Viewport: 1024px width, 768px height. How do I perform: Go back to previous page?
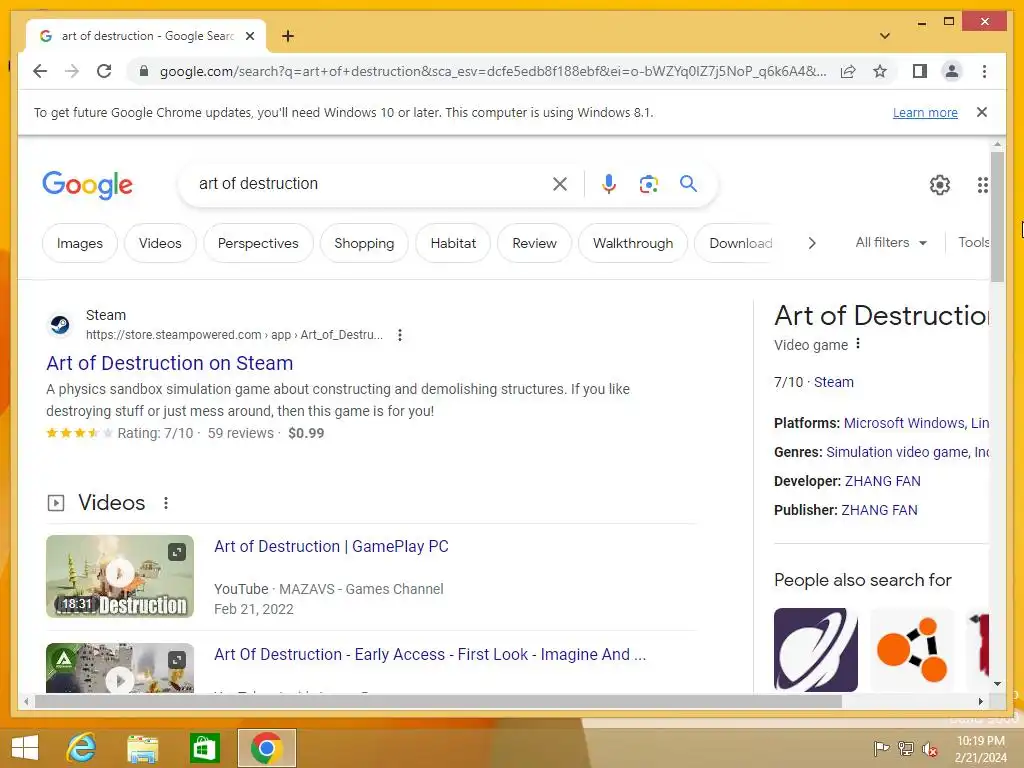coord(40,71)
